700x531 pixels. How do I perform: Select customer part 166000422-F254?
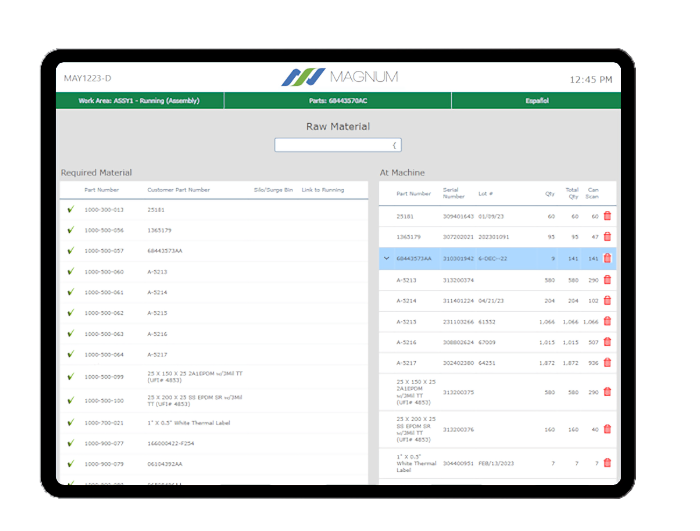coord(171,443)
